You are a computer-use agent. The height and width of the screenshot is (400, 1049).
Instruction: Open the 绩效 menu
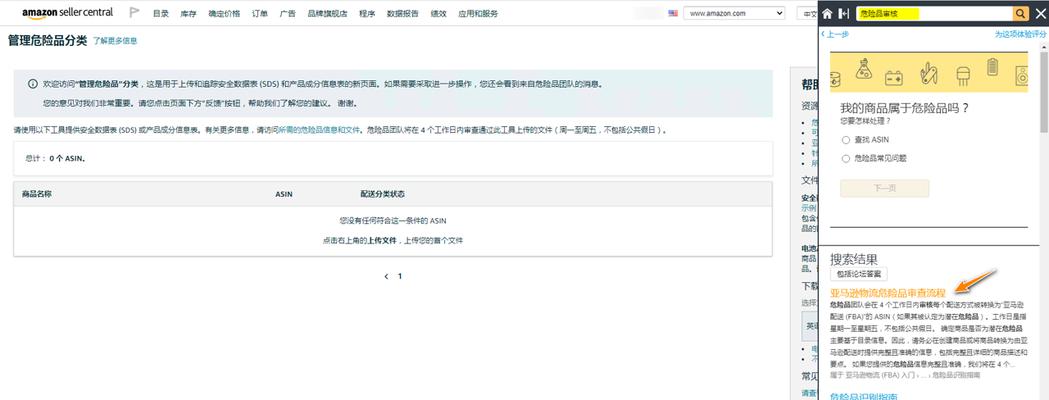[438, 13]
